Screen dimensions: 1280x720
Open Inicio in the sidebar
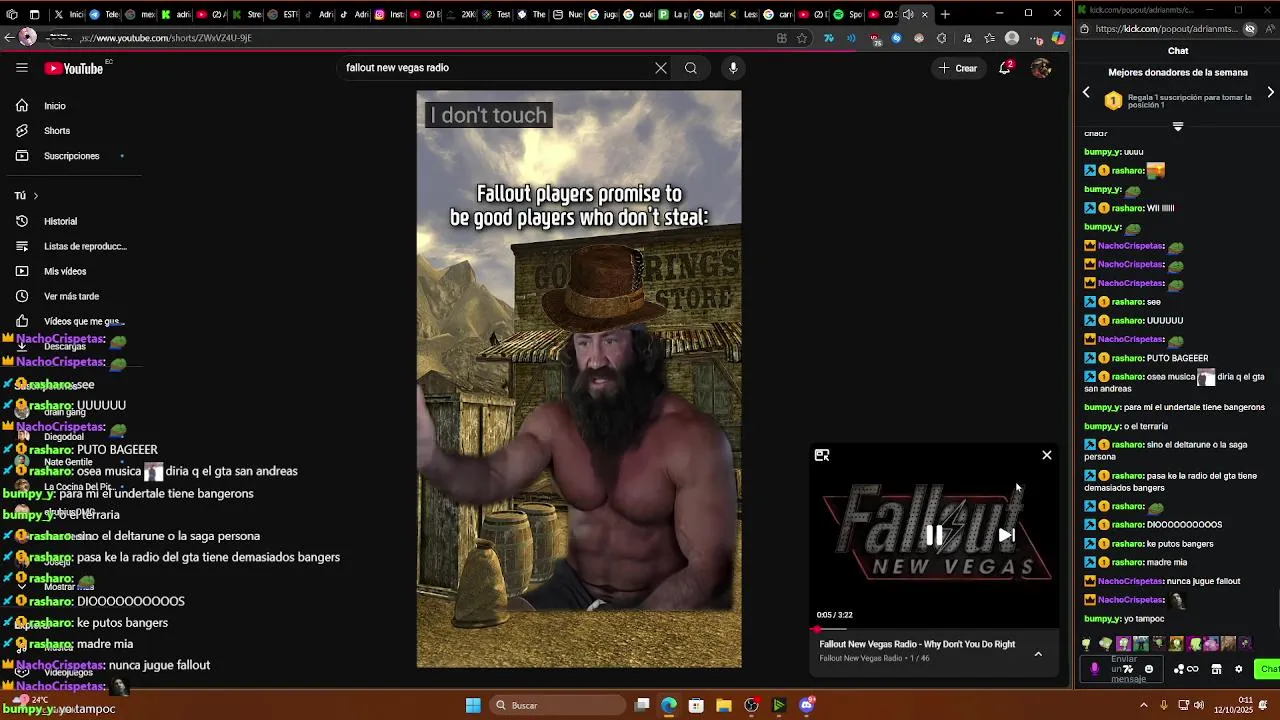(54, 106)
